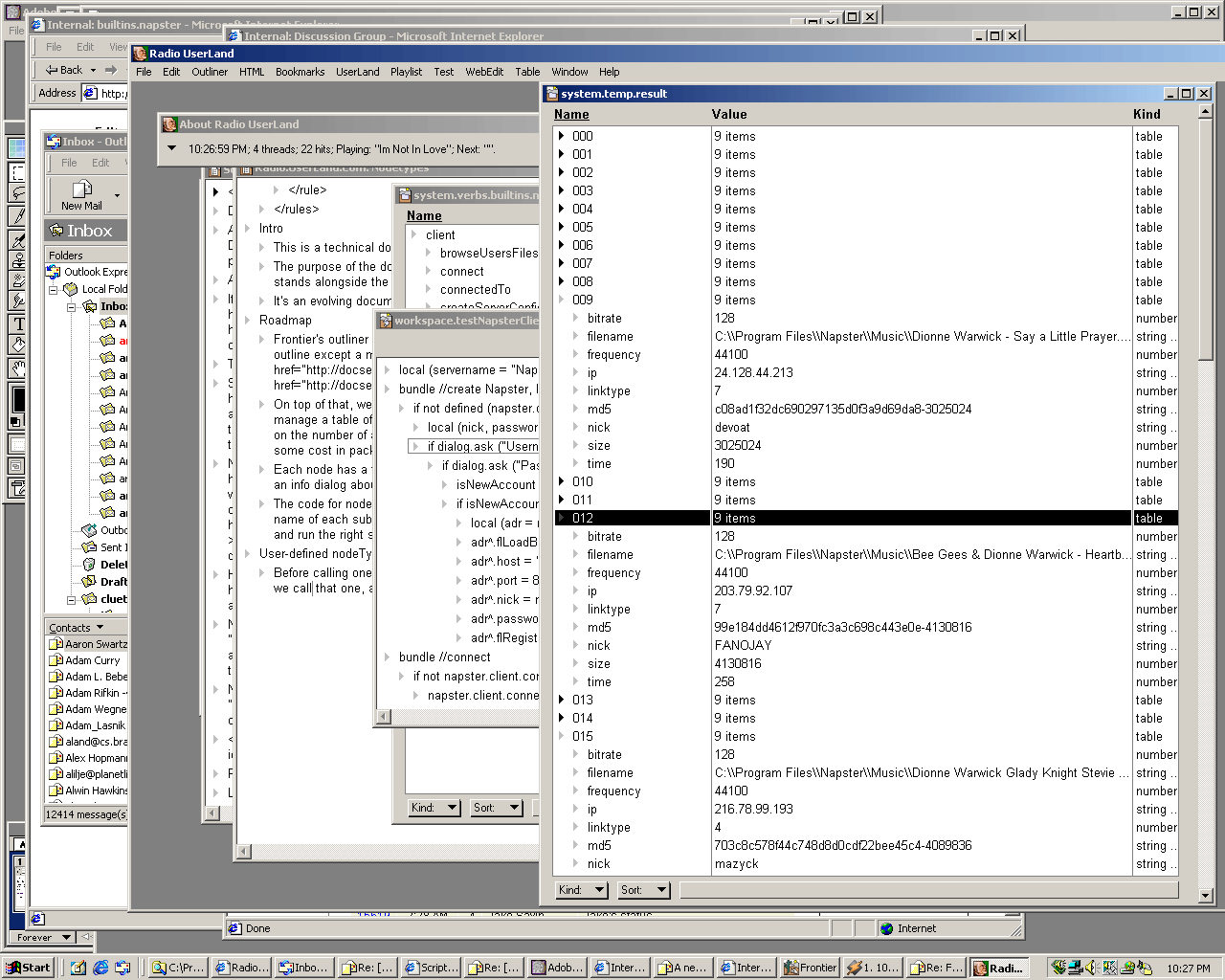The height and width of the screenshot is (980, 1225).
Task: Toggle the About Radio UserLand disclosure triangle
Action: [171, 148]
